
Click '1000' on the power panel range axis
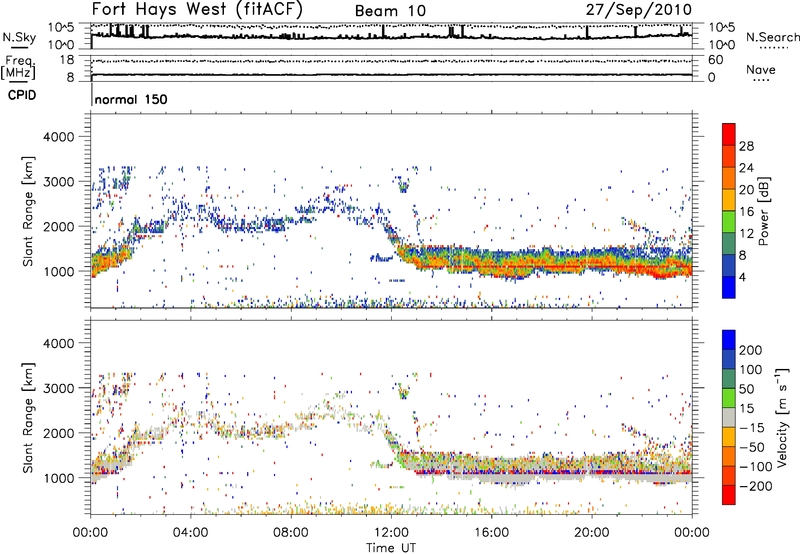58,271
